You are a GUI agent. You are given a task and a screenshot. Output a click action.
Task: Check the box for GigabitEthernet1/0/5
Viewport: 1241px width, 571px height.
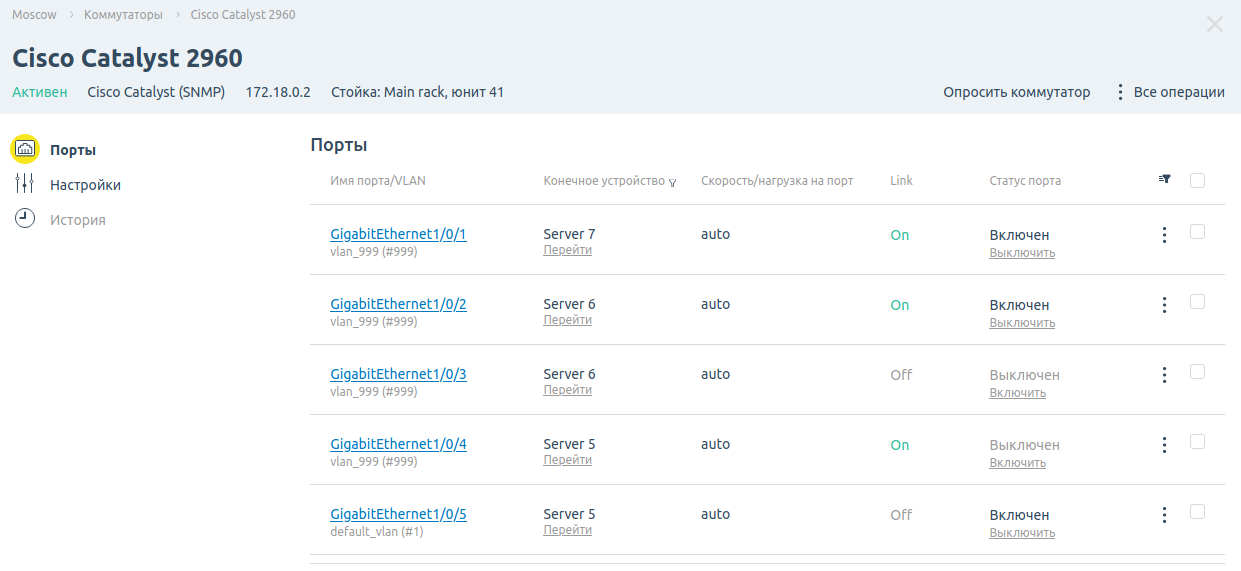1197,511
